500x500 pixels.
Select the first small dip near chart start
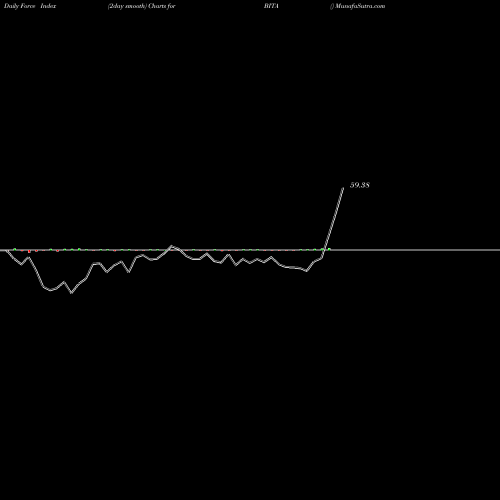(21, 265)
